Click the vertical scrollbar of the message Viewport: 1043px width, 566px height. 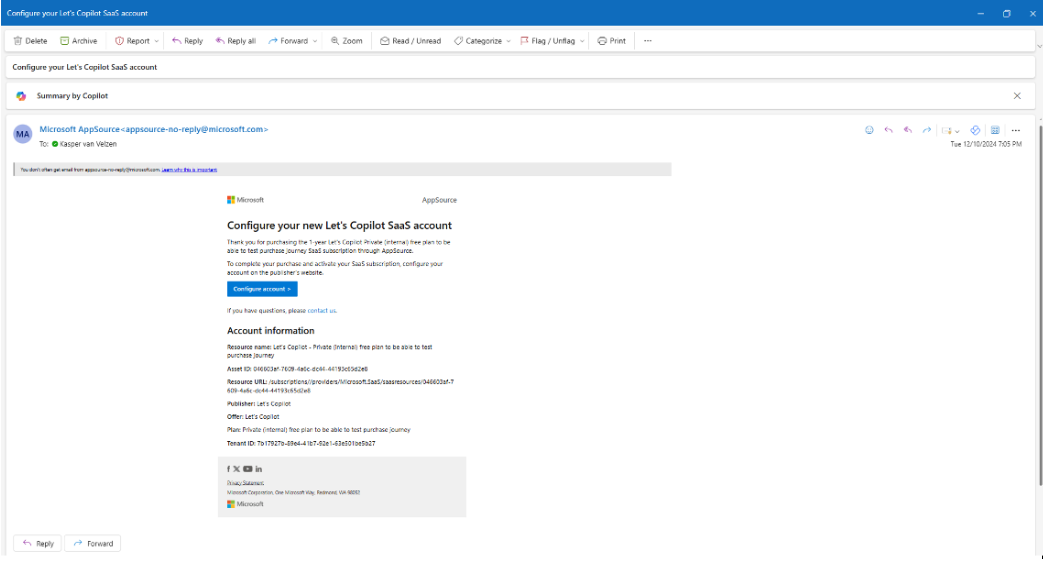(x=1040, y=305)
